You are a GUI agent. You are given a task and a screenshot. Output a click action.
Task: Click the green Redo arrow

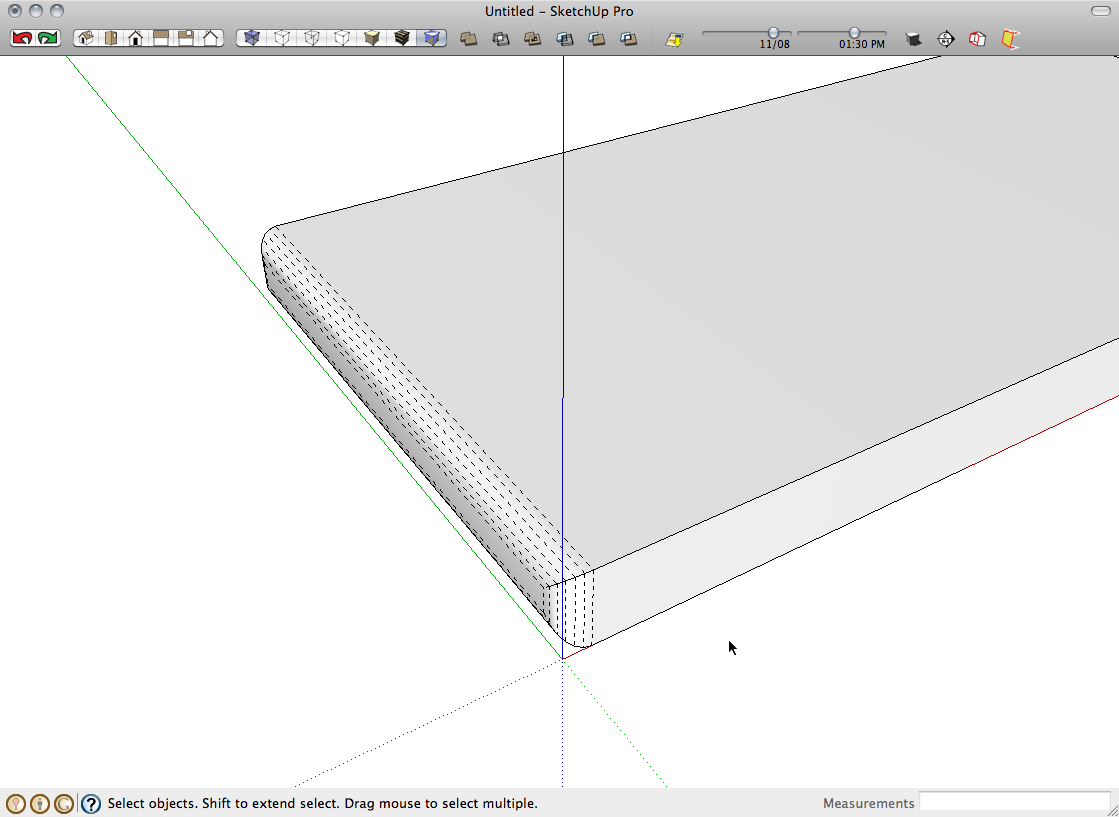tap(47, 38)
